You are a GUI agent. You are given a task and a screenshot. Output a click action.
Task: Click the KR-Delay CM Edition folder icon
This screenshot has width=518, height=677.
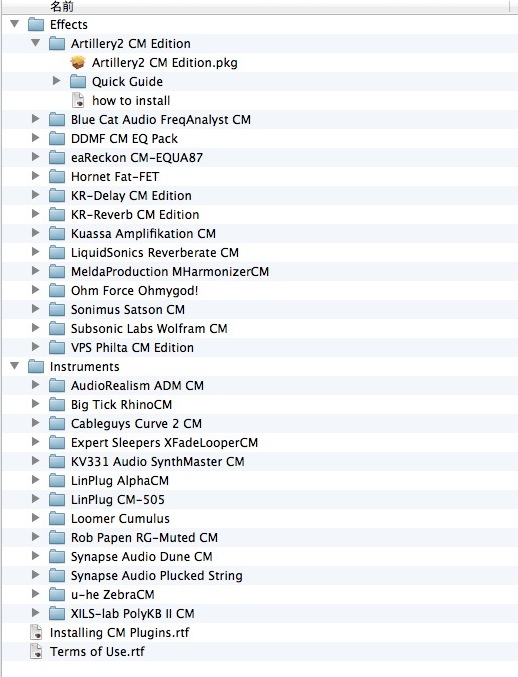tap(57, 196)
